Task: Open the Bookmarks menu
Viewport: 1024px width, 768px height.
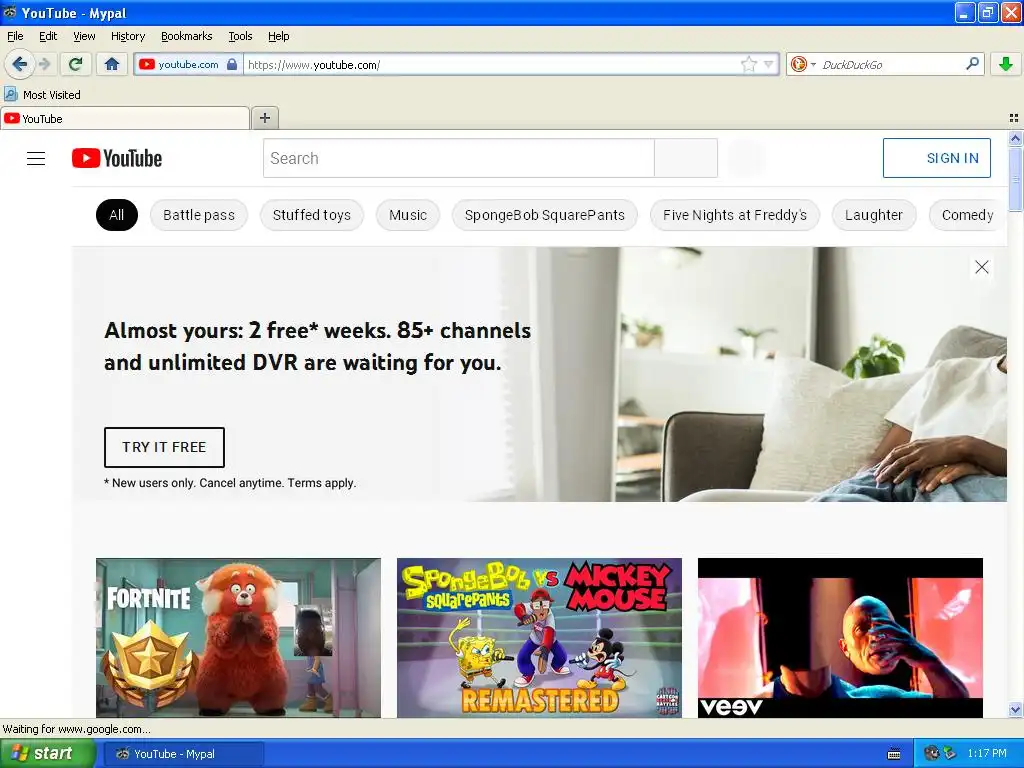Action: tap(186, 36)
